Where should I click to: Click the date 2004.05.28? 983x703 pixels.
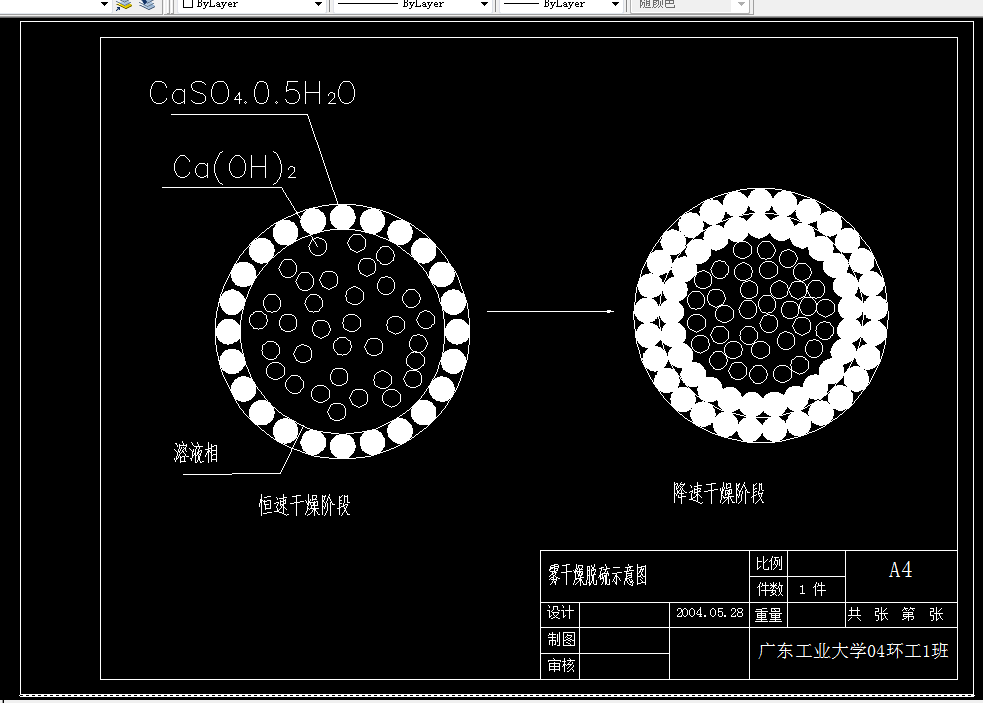[x=710, y=613]
